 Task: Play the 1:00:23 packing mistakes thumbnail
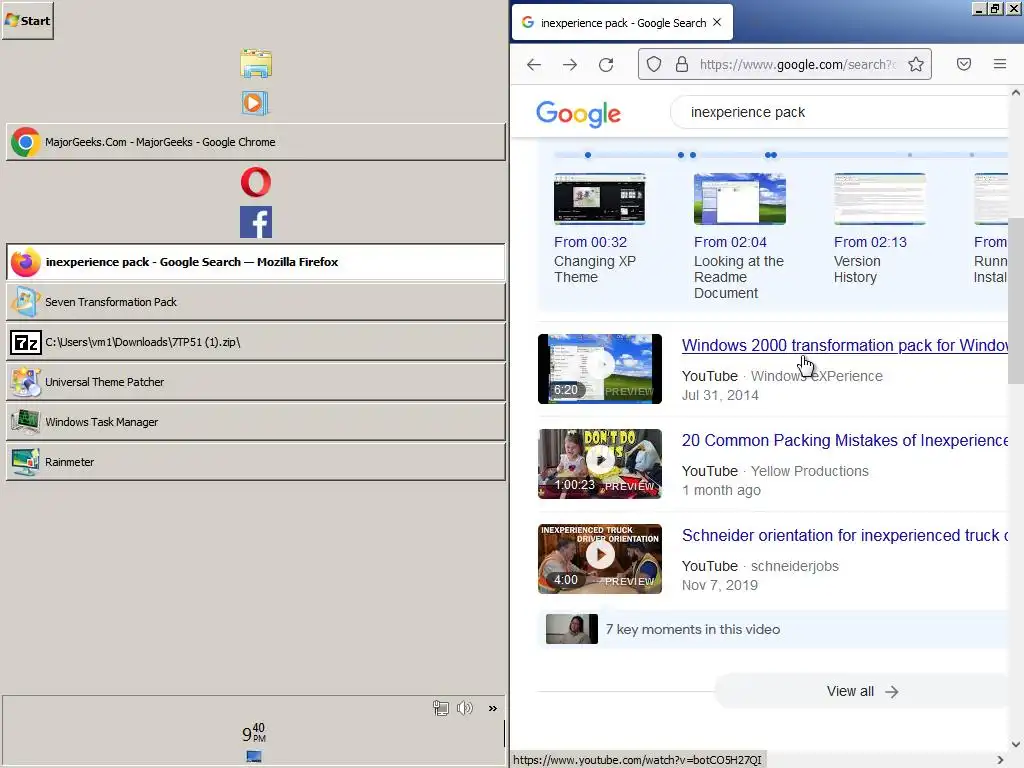click(x=600, y=464)
